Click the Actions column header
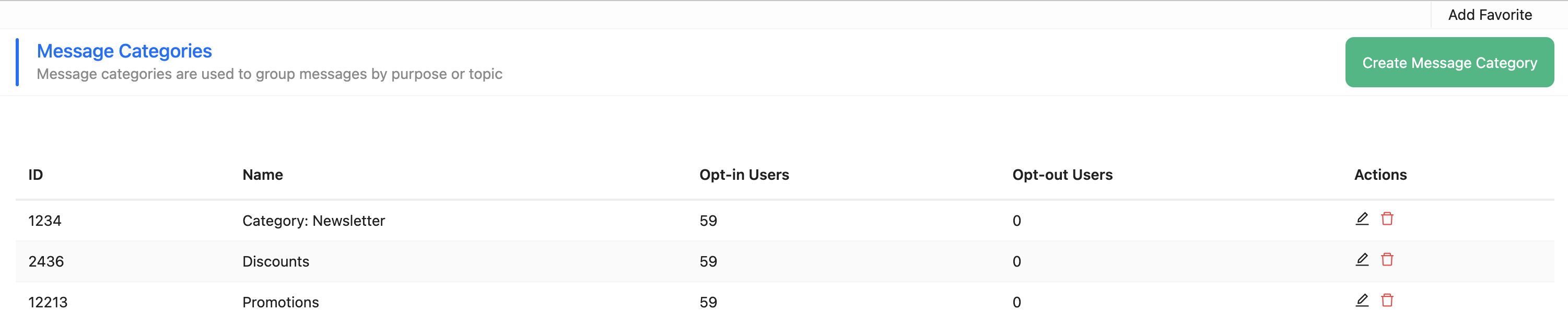1568x322 pixels. pos(1380,175)
